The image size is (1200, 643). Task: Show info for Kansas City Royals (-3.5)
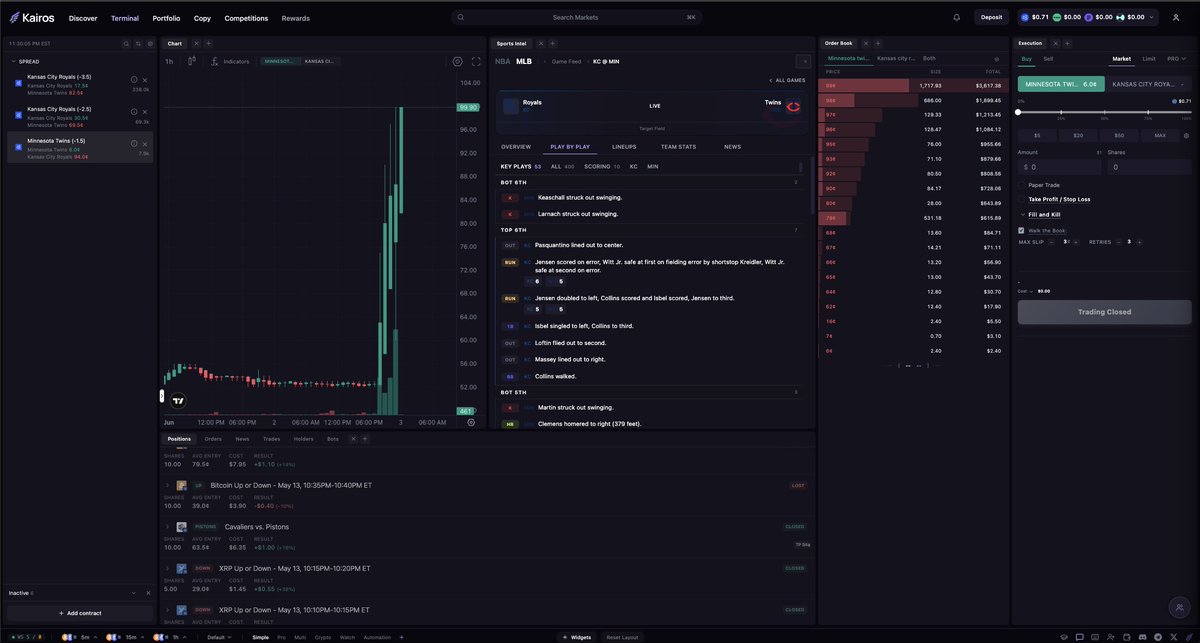[x=134, y=80]
